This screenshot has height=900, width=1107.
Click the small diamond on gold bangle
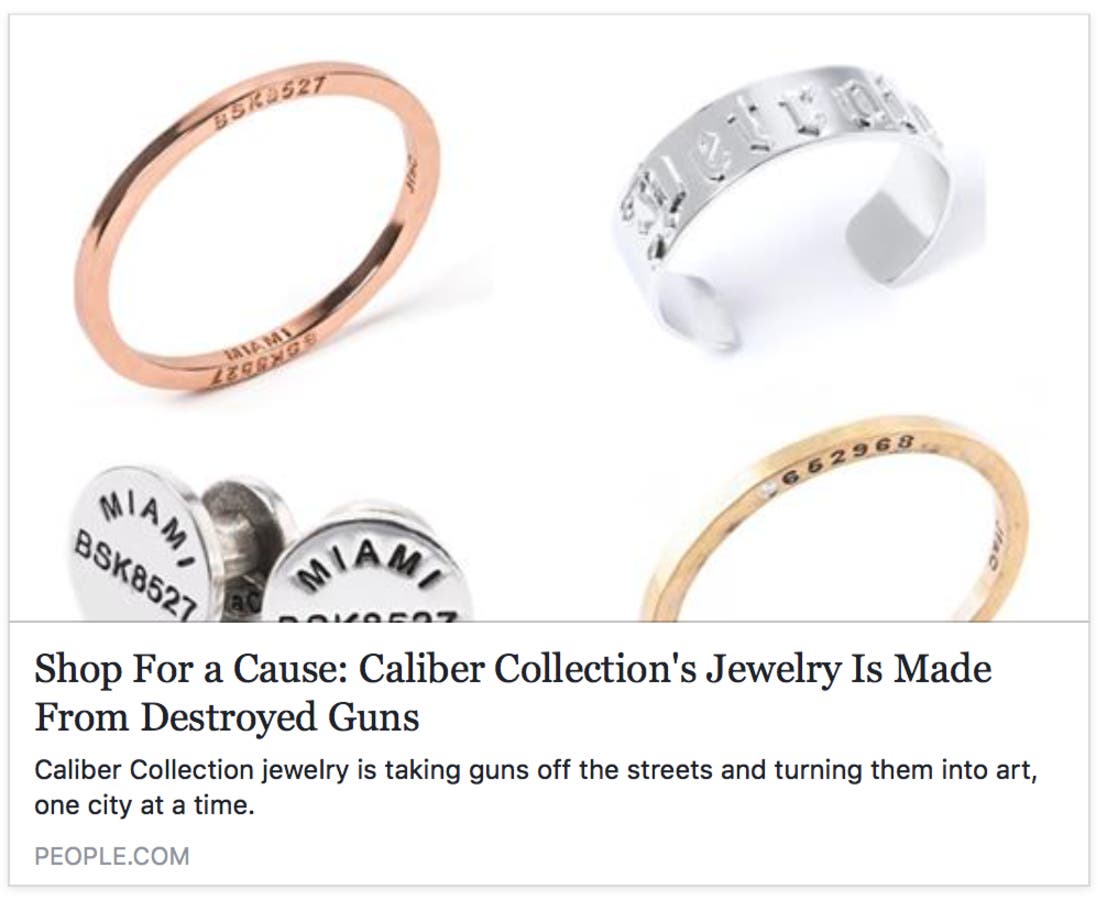point(767,489)
